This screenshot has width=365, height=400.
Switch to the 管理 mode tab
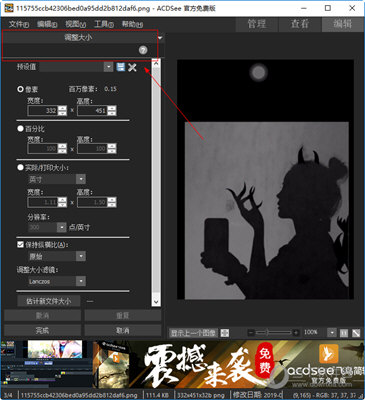(257, 24)
